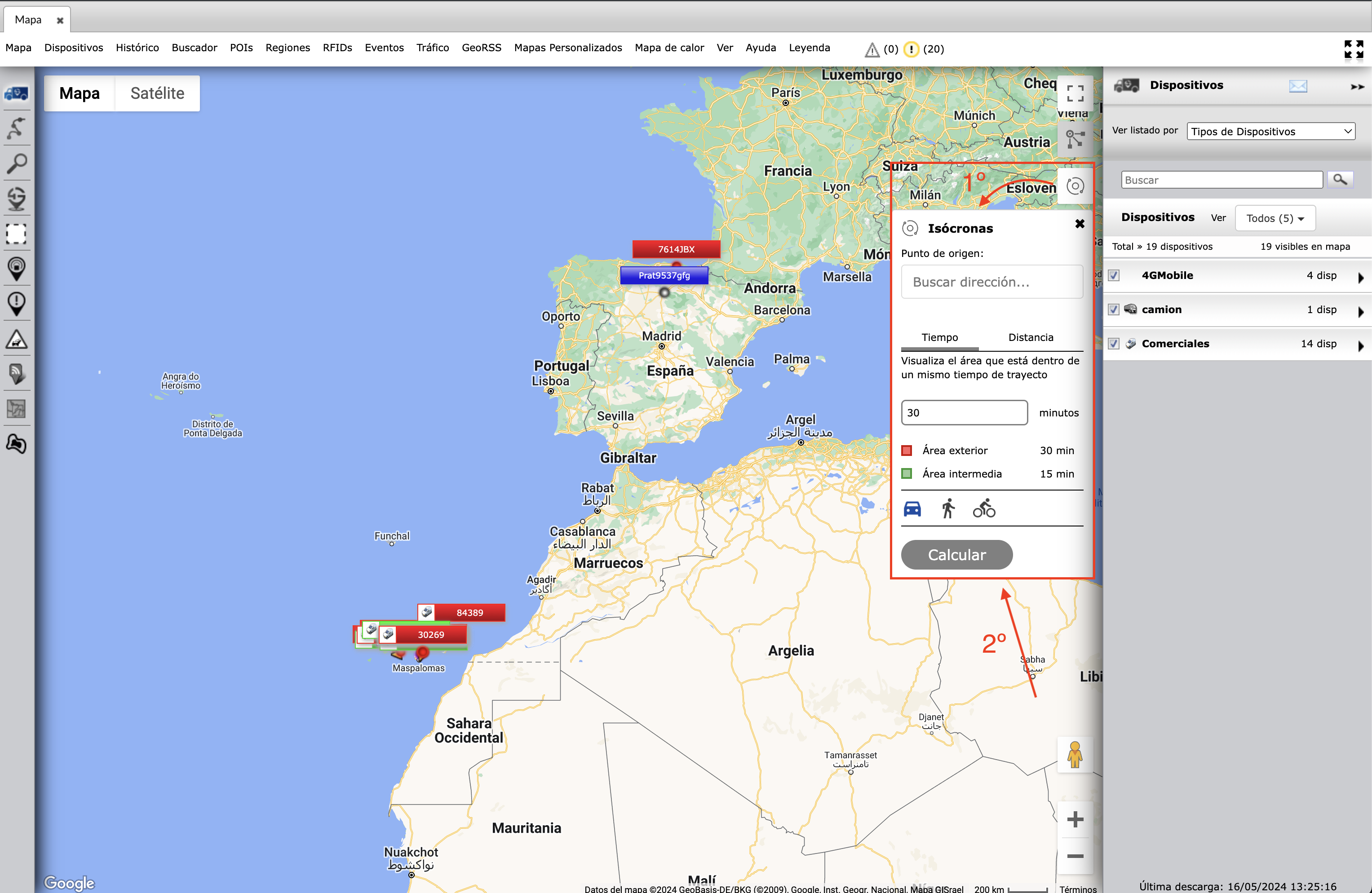Open the Tipos de Dispositivos dropdown

coord(1270,132)
